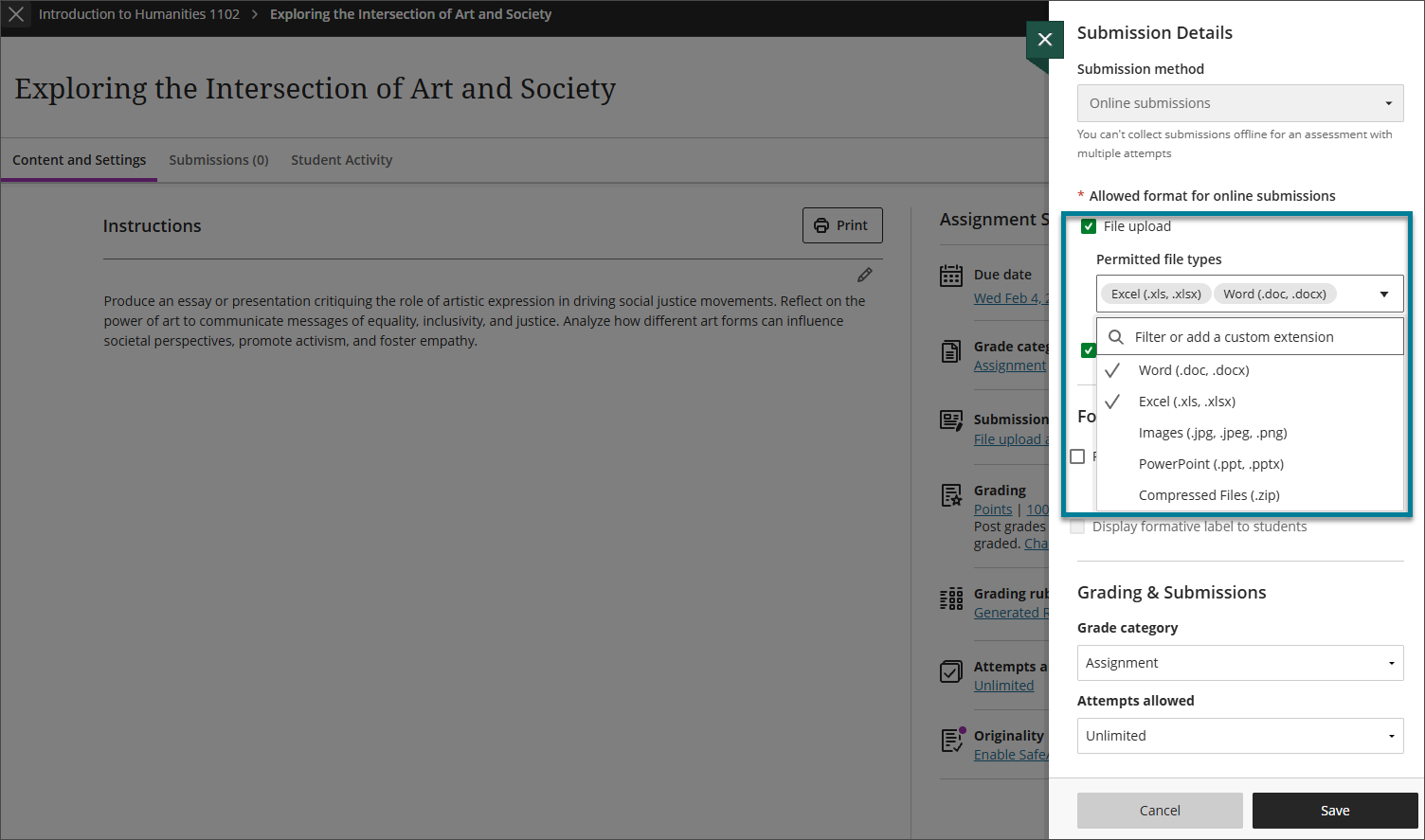Image resolution: width=1425 pixels, height=840 pixels.
Task: Click the Excel (.xls, .xlsx) selected chip
Action: pos(1156,295)
